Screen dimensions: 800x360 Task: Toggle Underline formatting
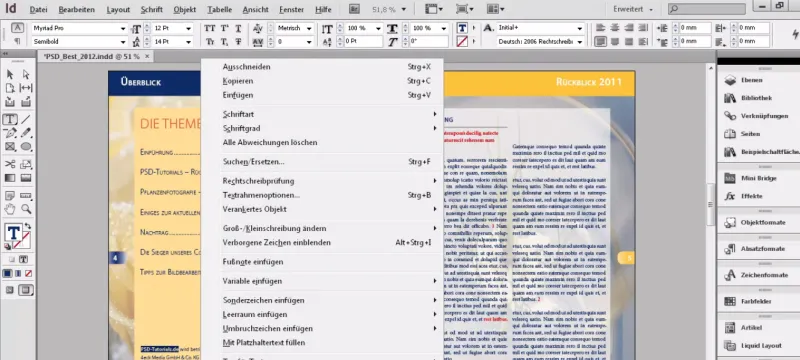point(238,29)
